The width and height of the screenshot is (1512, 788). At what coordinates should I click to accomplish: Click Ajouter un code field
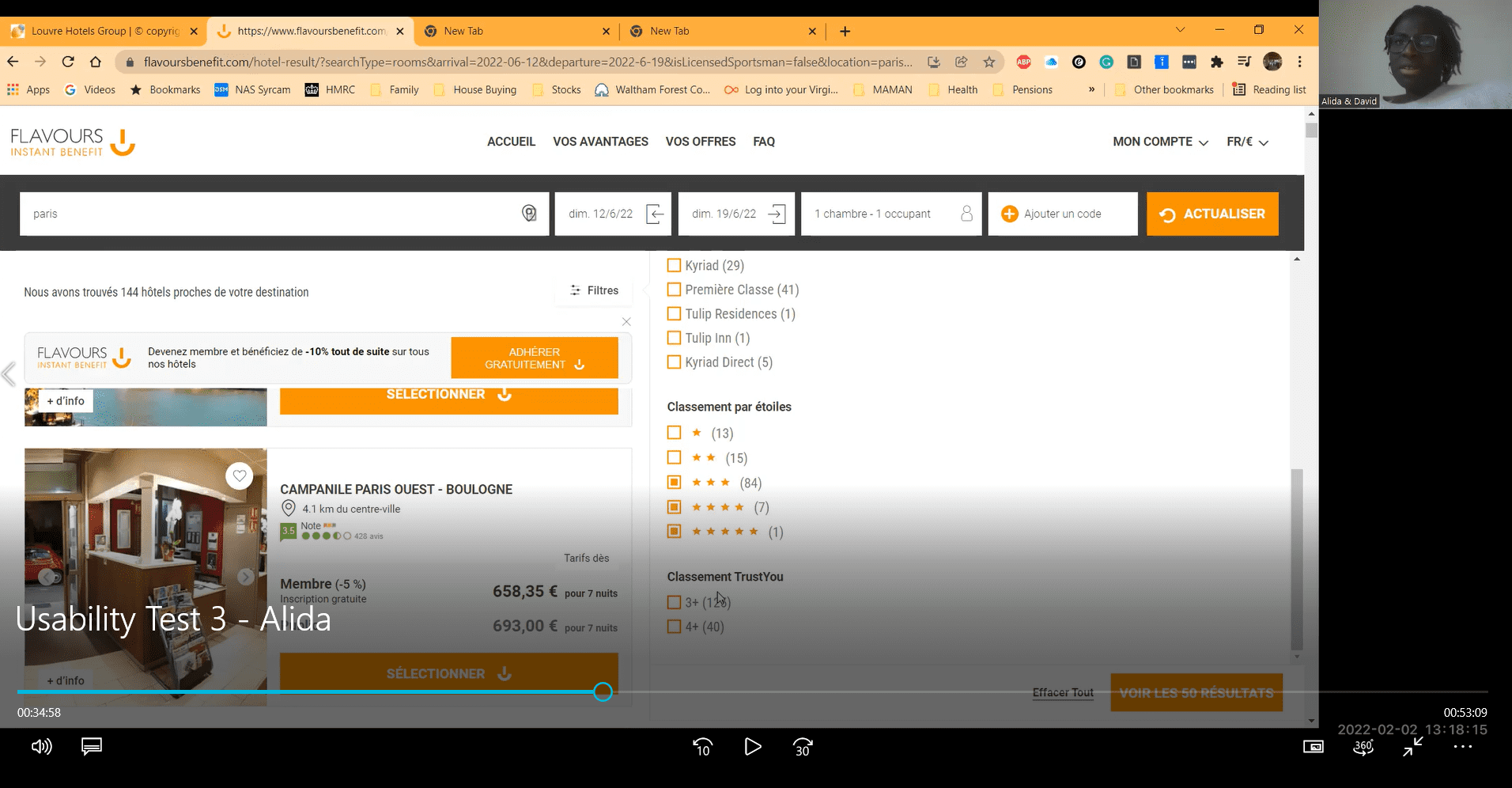[x=1063, y=214]
